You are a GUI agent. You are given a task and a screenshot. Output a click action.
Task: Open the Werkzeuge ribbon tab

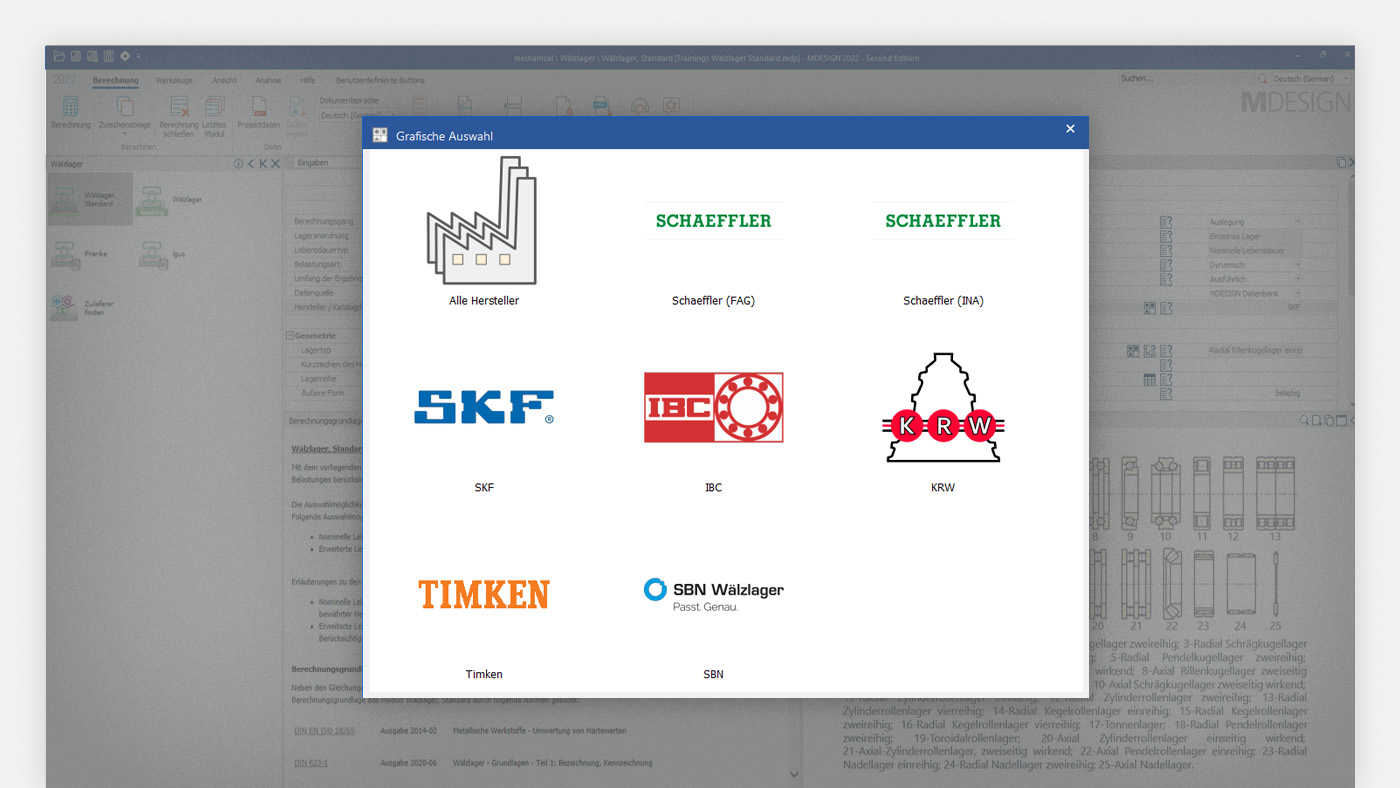[173, 80]
